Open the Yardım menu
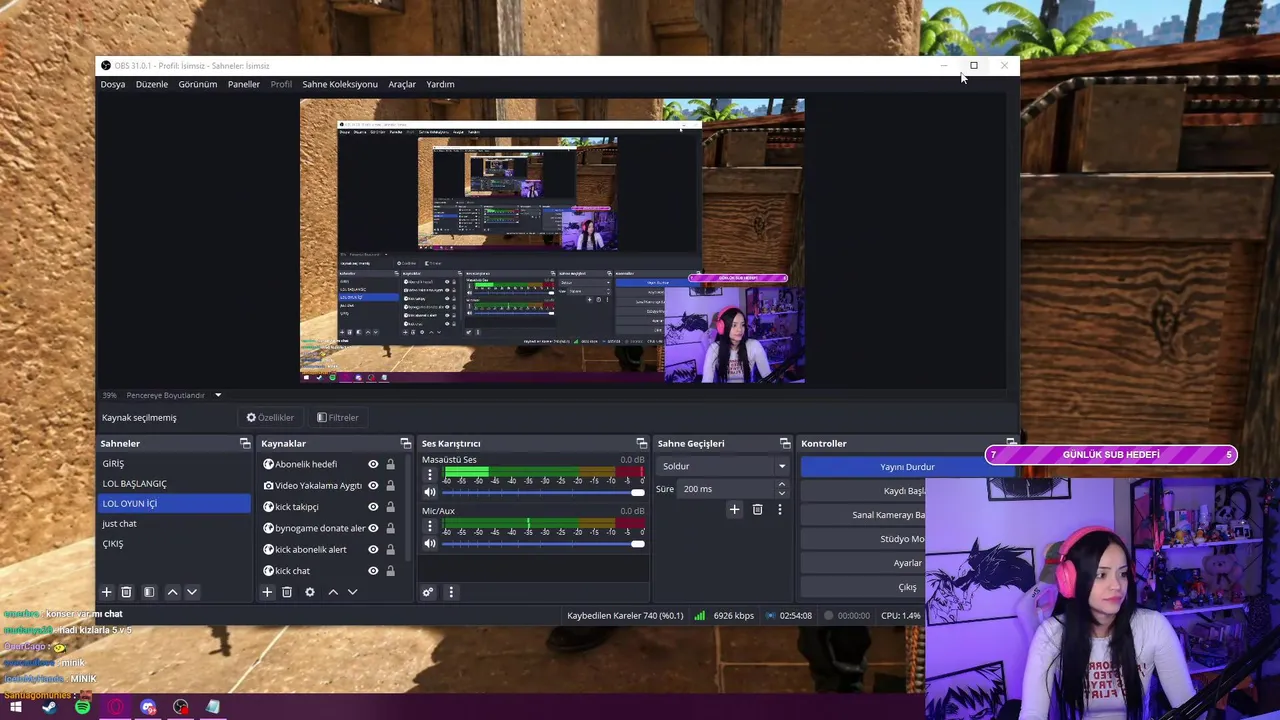Viewport: 1280px width, 720px height. click(440, 84)
